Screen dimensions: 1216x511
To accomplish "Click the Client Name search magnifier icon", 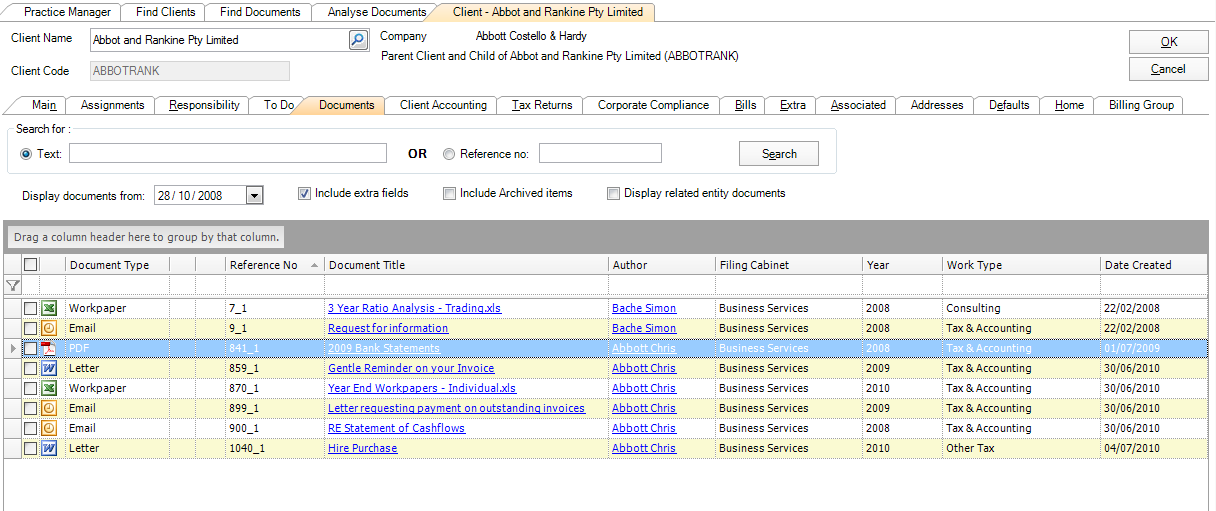I will click(358, 40).
